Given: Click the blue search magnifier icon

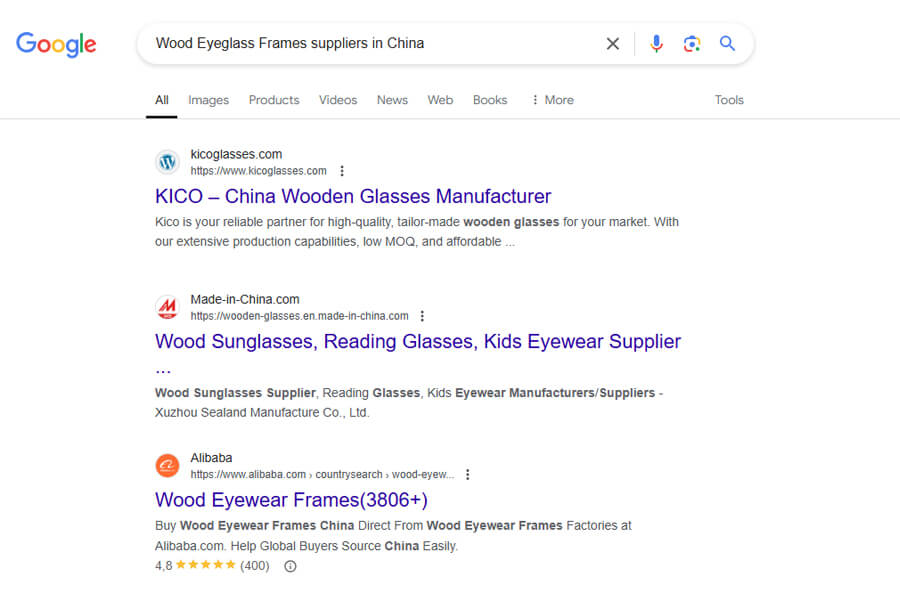Looking at the screenshot, I should (x=727, y=44).
